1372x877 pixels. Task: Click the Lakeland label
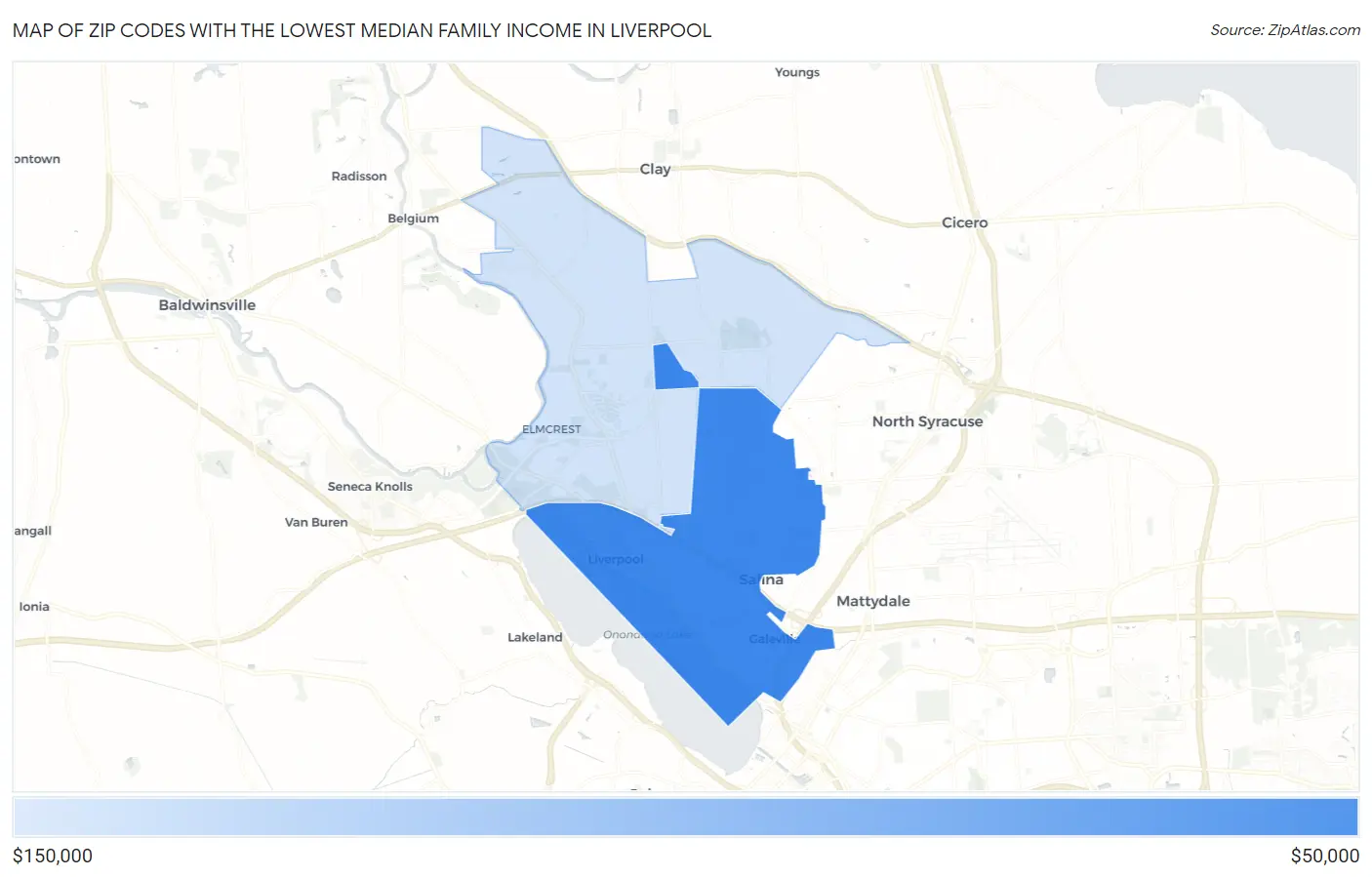[x=535, y=637]
